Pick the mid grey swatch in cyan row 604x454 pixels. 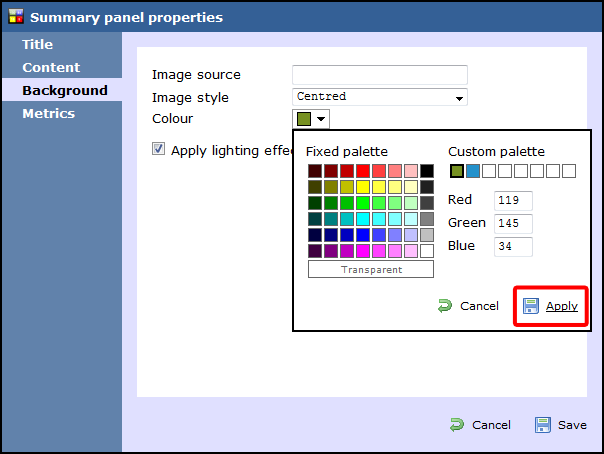[x=427, y=219]
